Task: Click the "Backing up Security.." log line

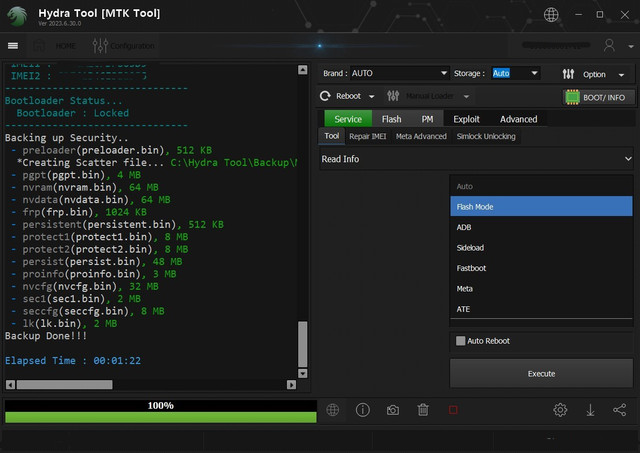Action: point(67,138)
